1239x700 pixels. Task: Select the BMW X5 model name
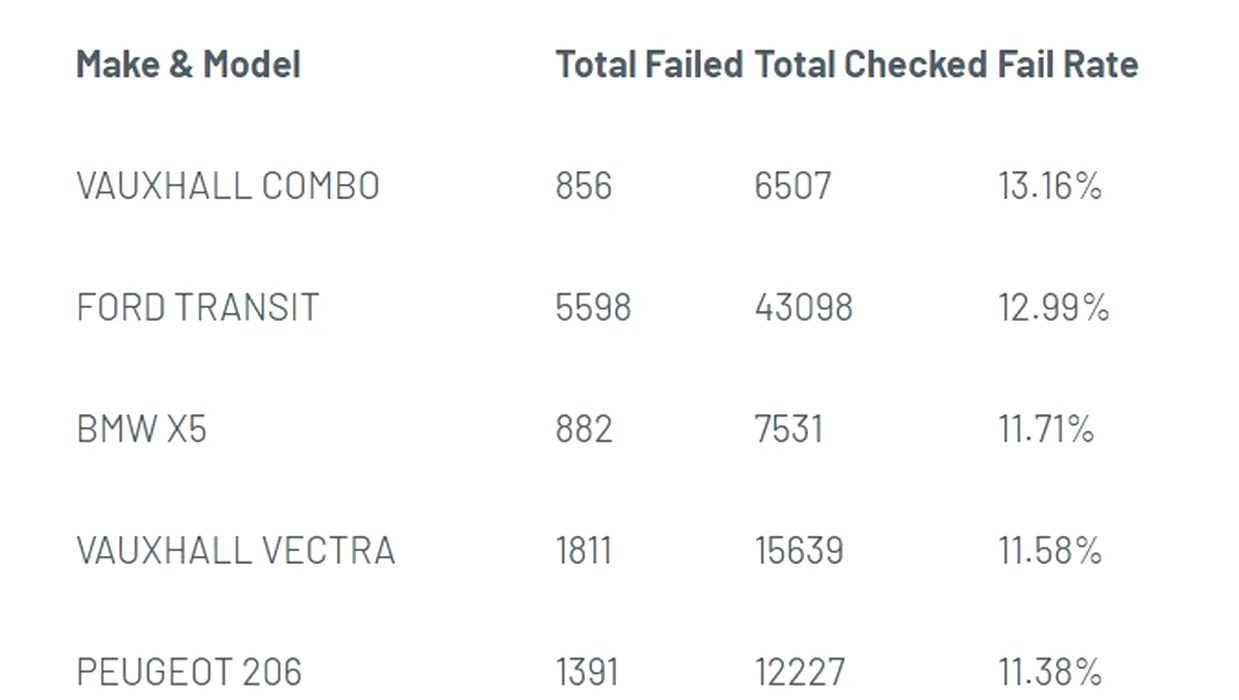point(141,429)
